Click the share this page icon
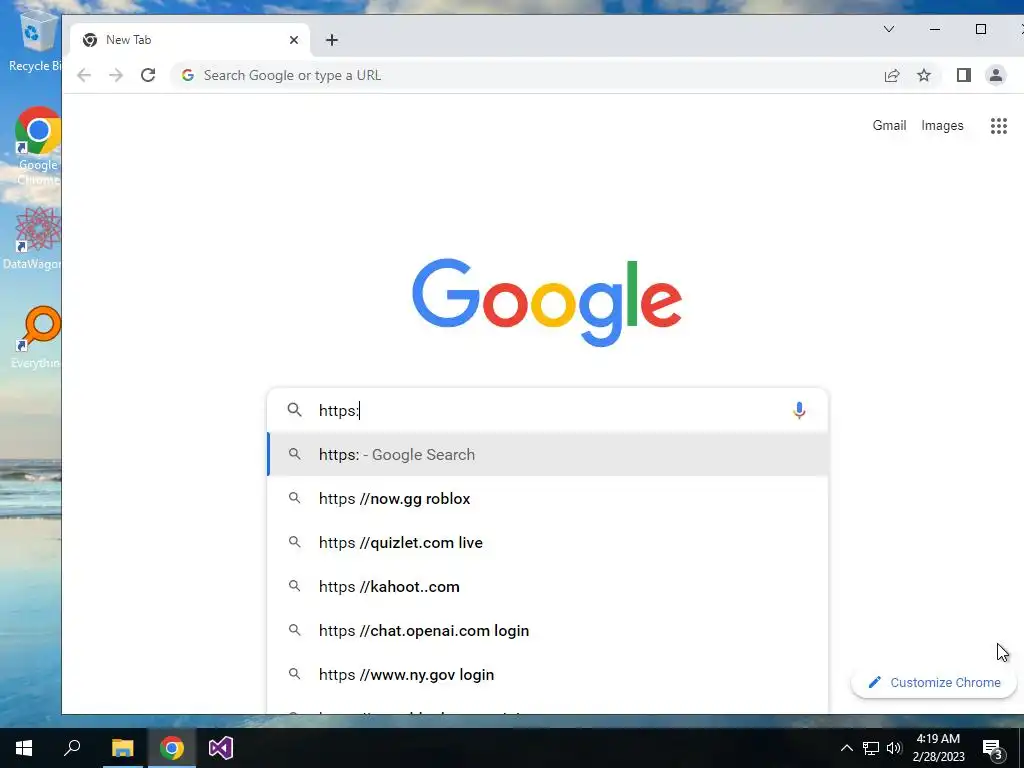The width and height of the screenshot is (1024, 768). 891,75
